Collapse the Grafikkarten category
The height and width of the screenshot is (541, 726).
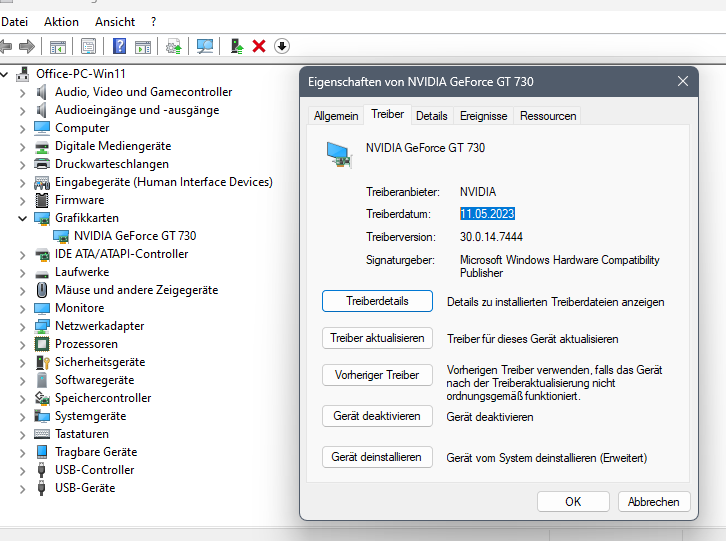[22, 218]
